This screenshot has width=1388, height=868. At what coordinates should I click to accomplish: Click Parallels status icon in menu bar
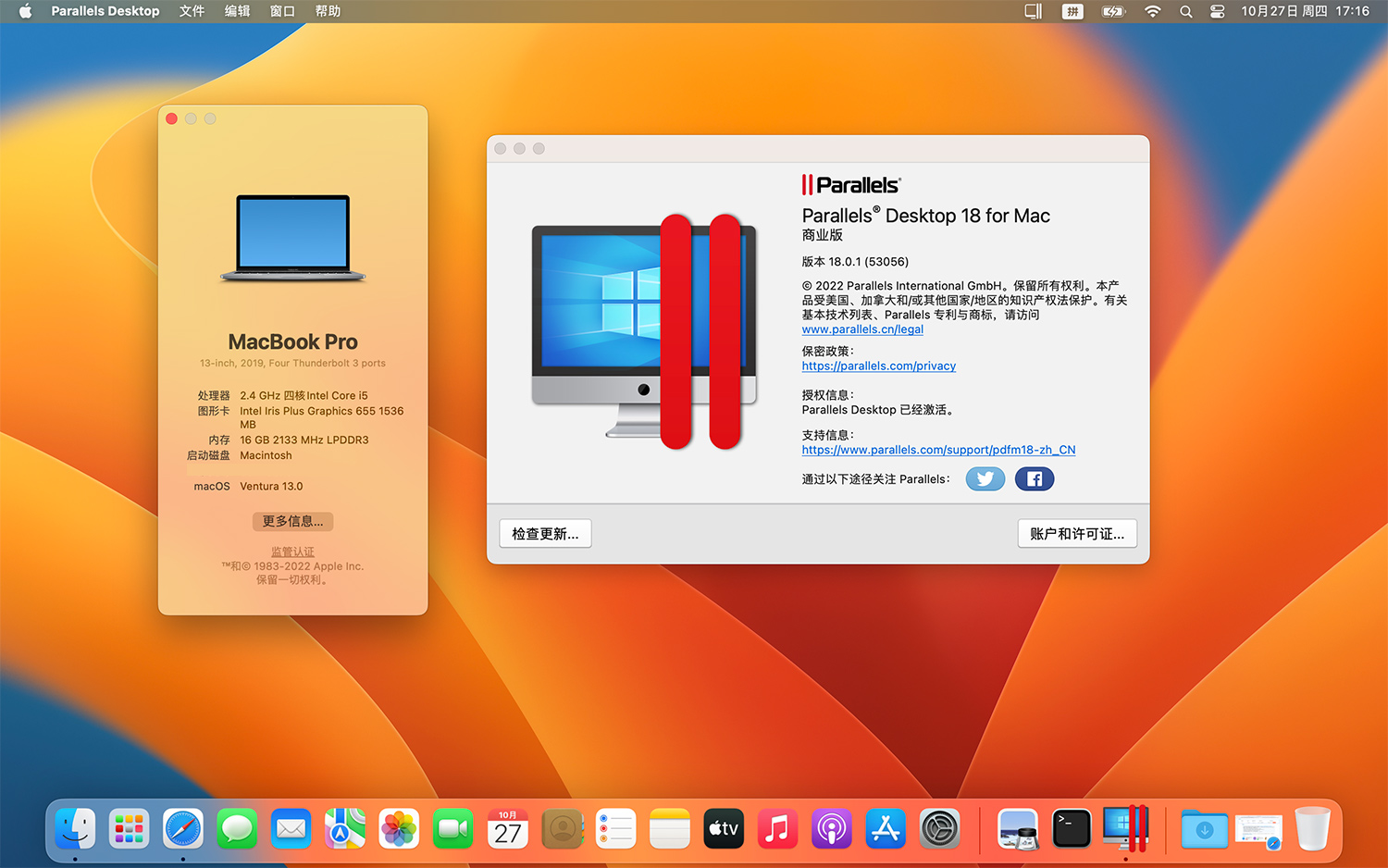1033,11
